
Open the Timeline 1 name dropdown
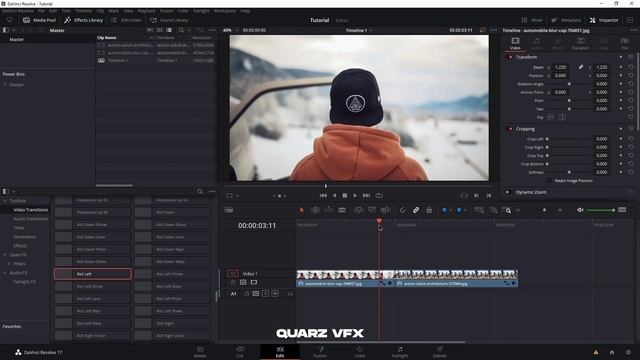click(359, 30)
